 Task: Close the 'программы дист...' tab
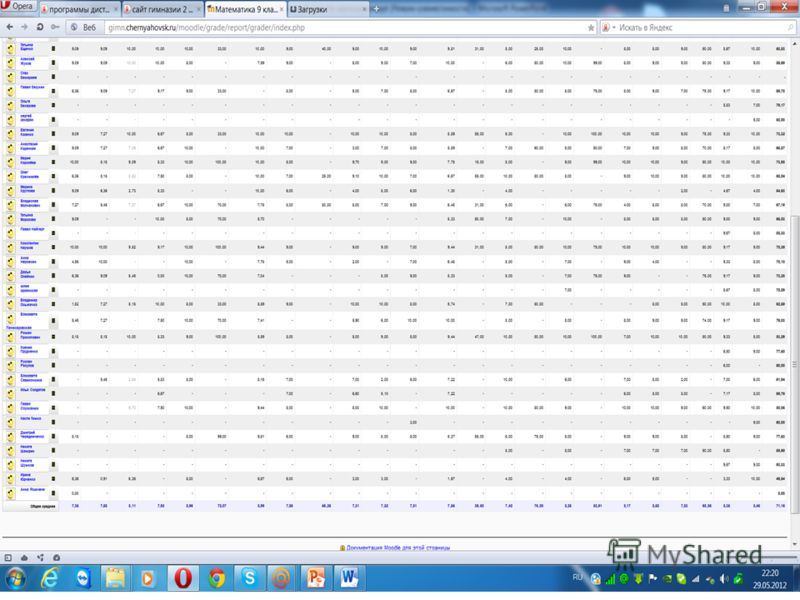point(116,9)
